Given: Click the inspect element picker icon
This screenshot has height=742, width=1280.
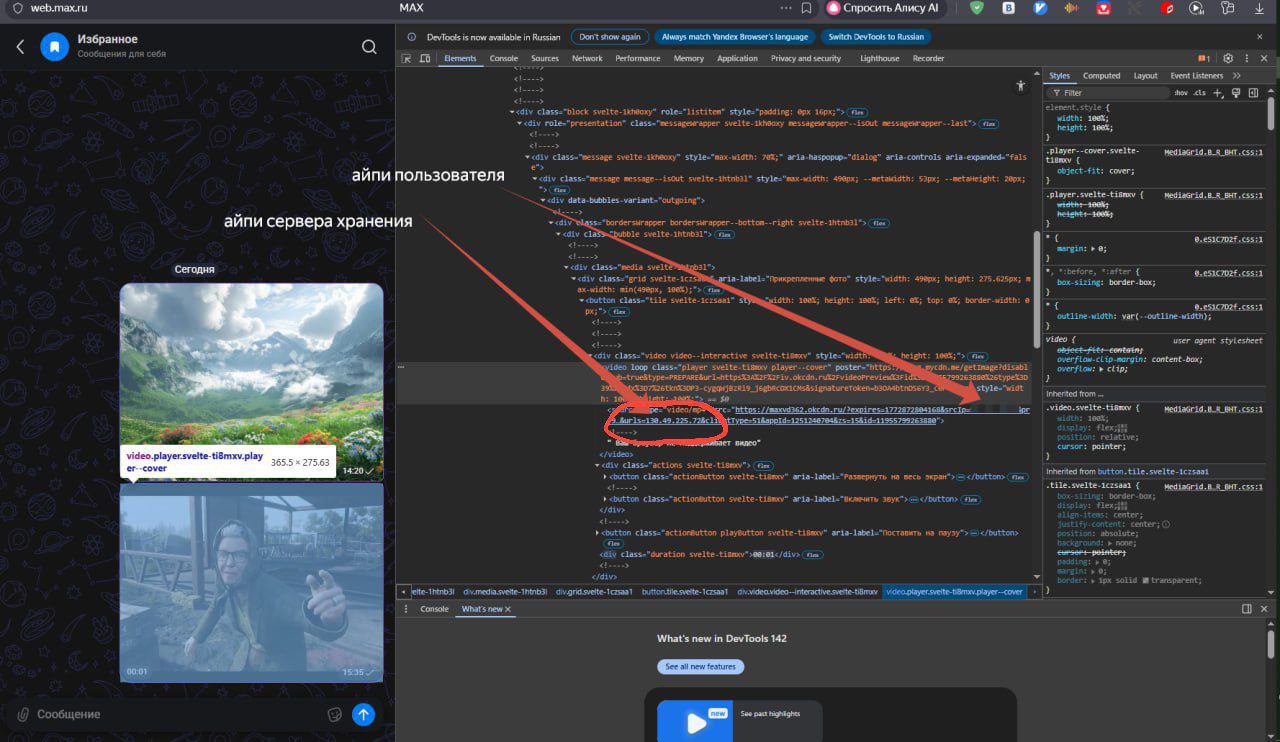Looking at the screenshot, I should (x=407, y=59).
